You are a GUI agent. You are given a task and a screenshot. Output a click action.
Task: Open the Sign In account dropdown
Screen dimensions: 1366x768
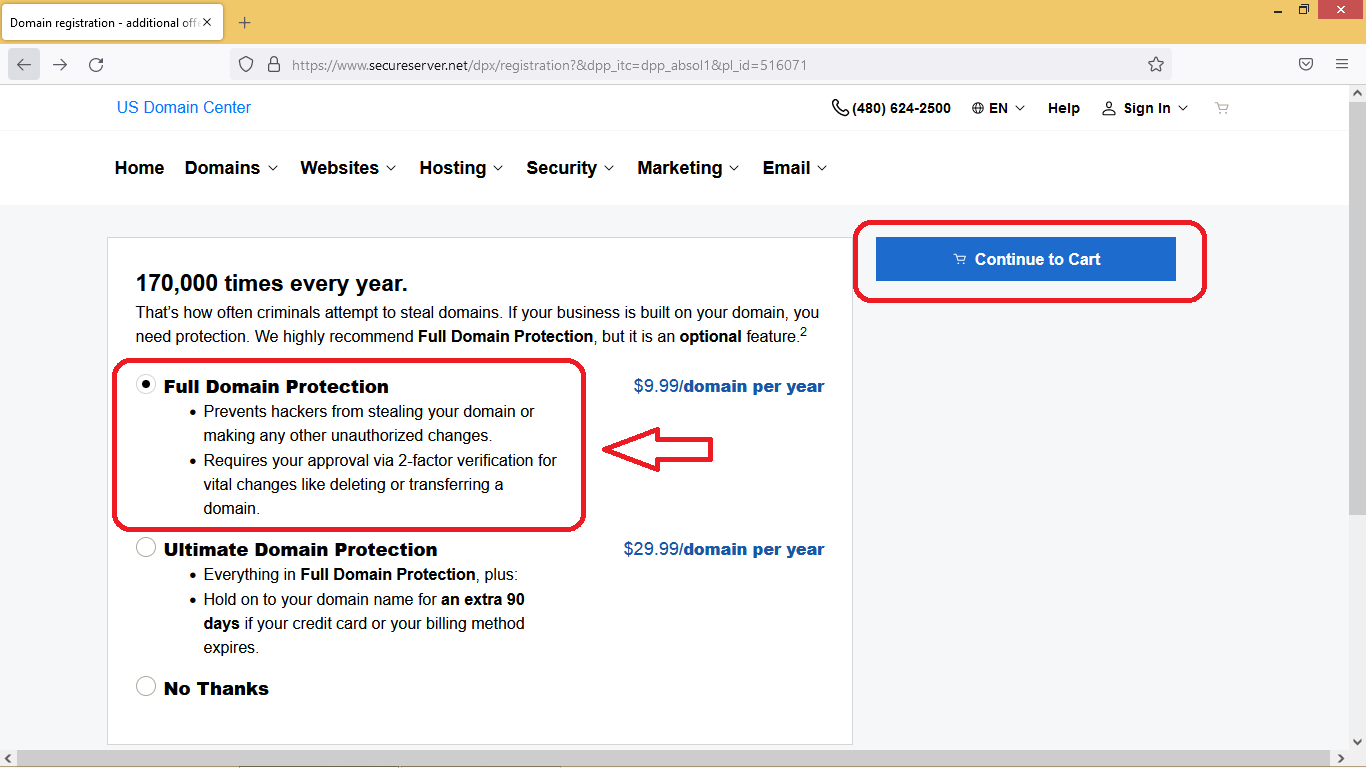[x=1145, y=108]
